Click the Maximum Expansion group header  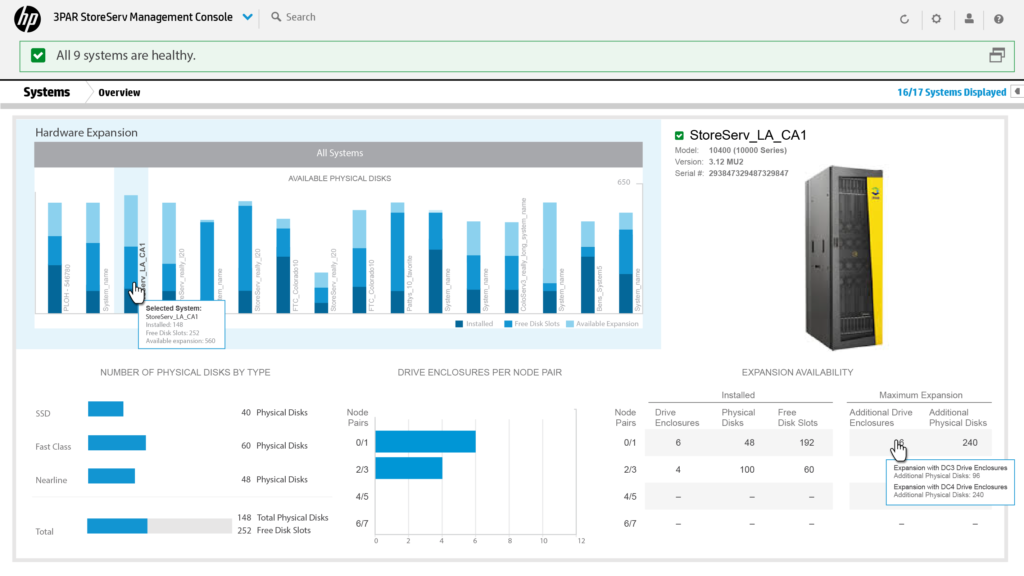pos(920,395)
